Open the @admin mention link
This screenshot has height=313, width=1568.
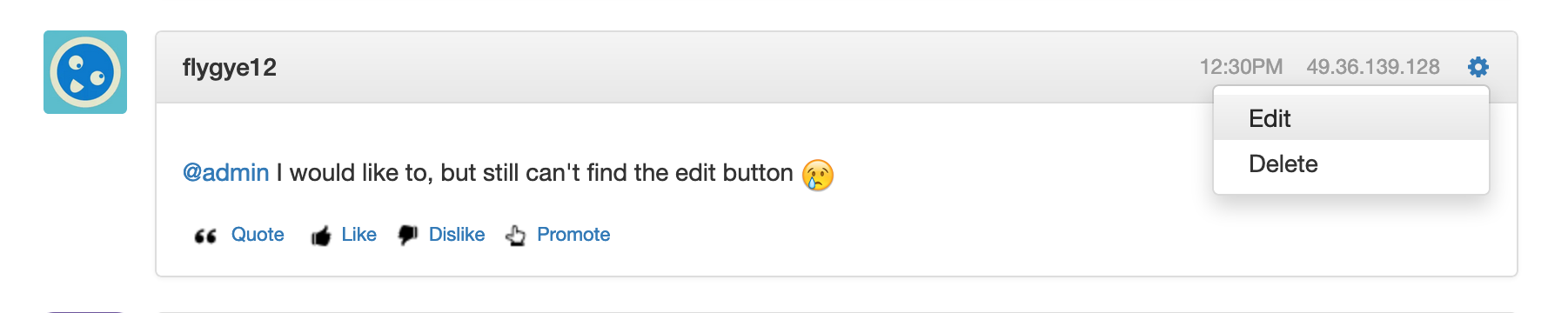point(225,172)
